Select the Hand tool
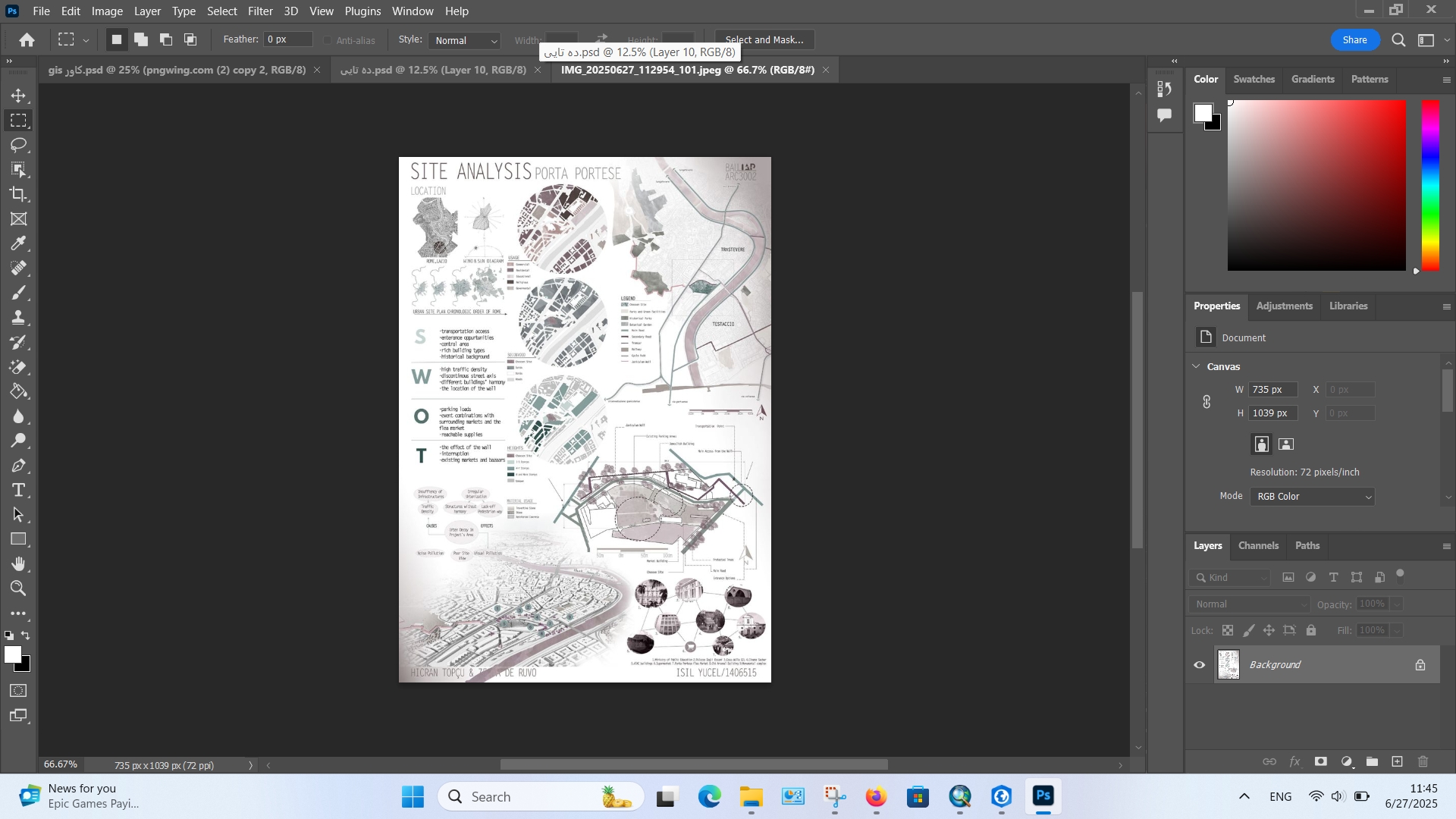This screenshot has width=1456, height=819. point(19,564)
